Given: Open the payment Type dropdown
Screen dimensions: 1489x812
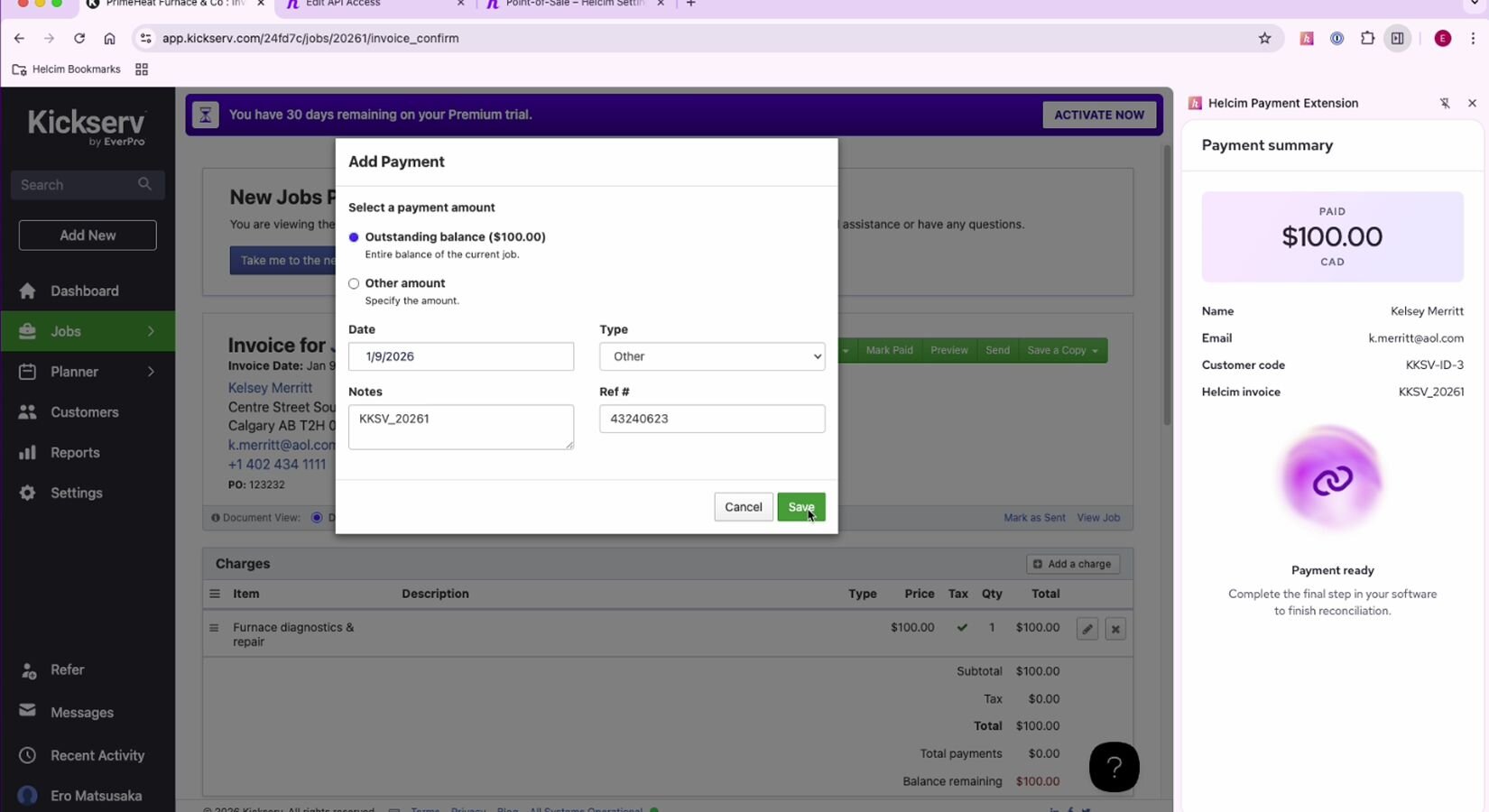Looking at the screenshot, I should tap(711, 356).
